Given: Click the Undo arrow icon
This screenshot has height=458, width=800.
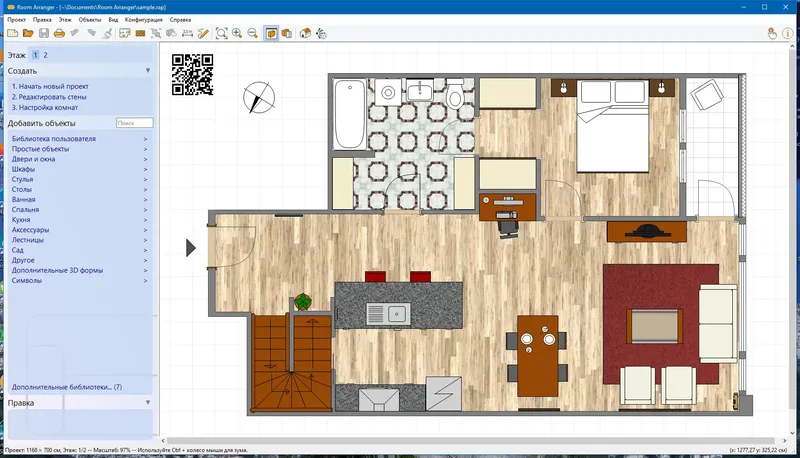Looking at the screenshot, I should [x=75, y=34].
